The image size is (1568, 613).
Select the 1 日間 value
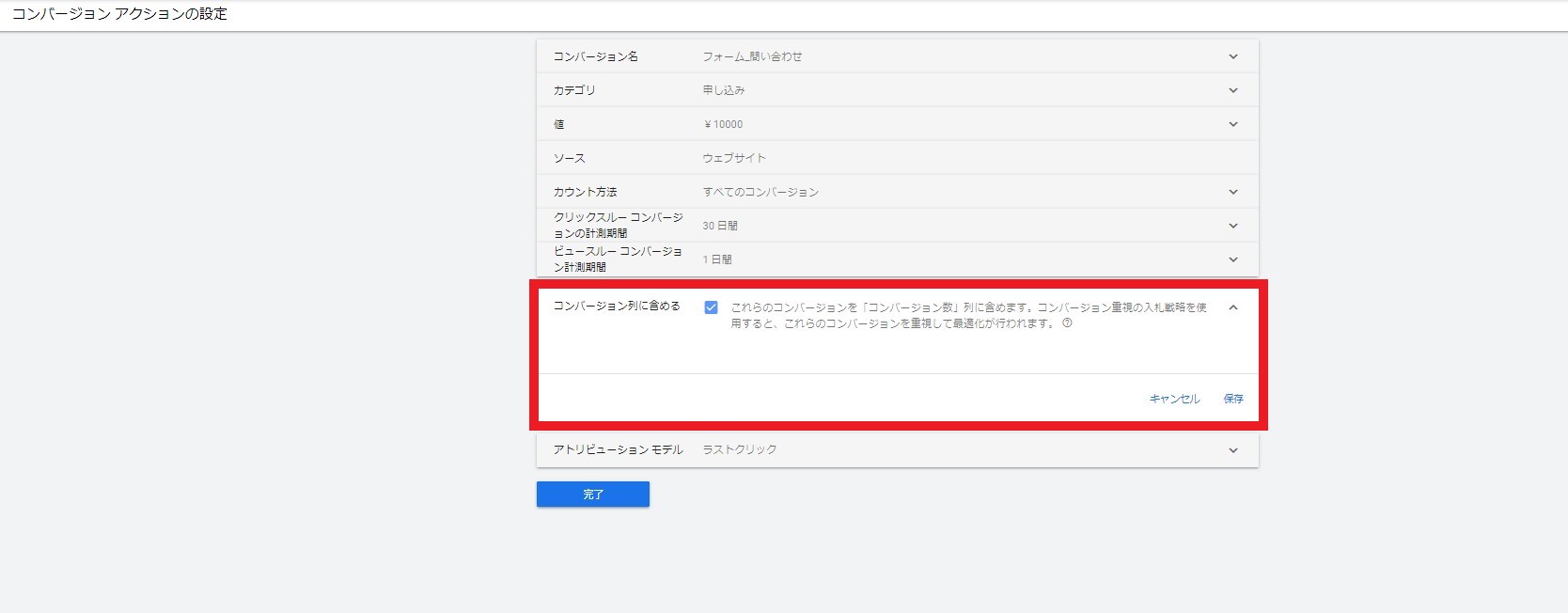717,259
